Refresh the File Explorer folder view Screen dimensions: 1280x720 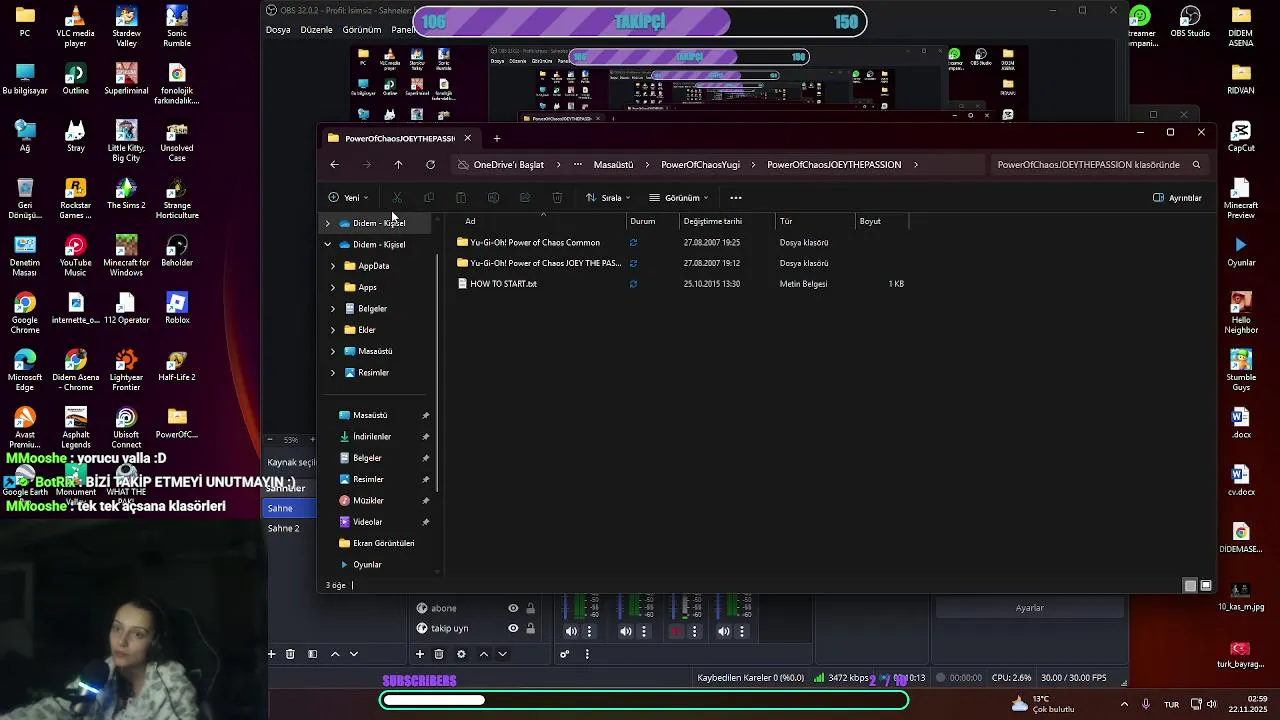pyautogui.click(x=430, y=165)
